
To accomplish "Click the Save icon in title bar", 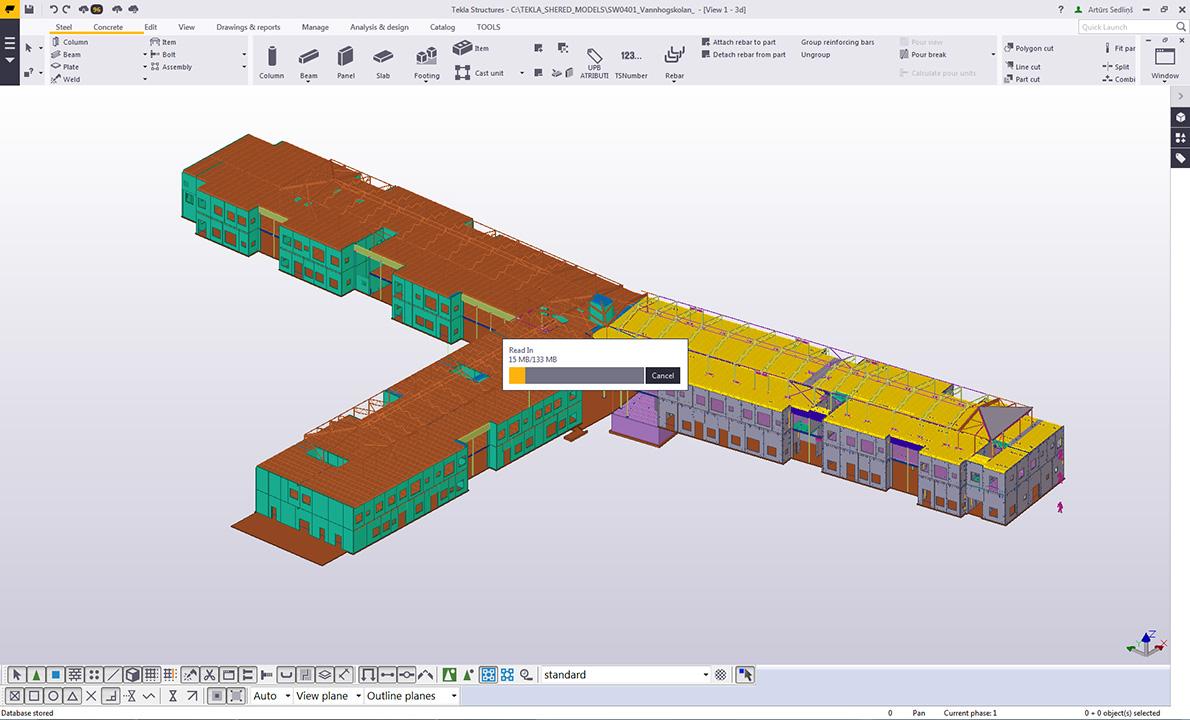I will [x=29, y=9].
